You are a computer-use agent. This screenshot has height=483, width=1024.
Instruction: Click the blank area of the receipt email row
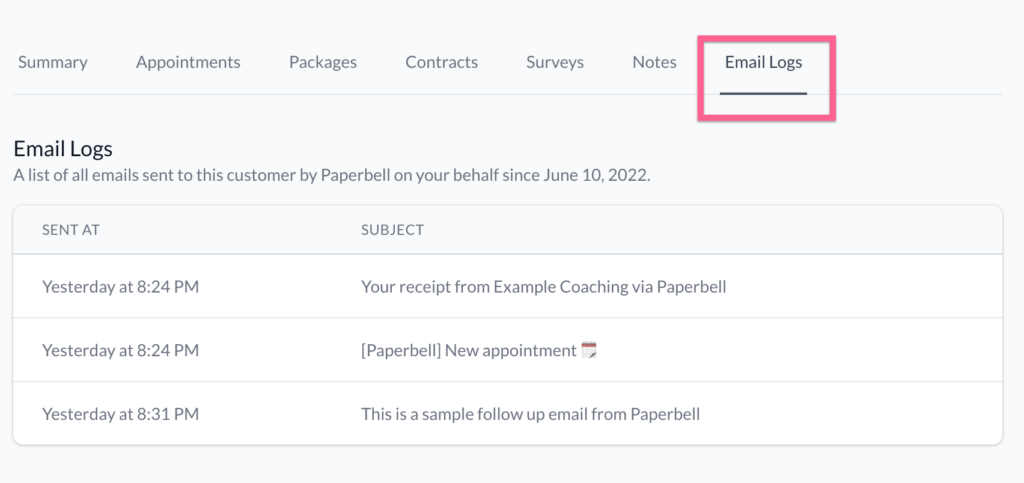[862, 287]
